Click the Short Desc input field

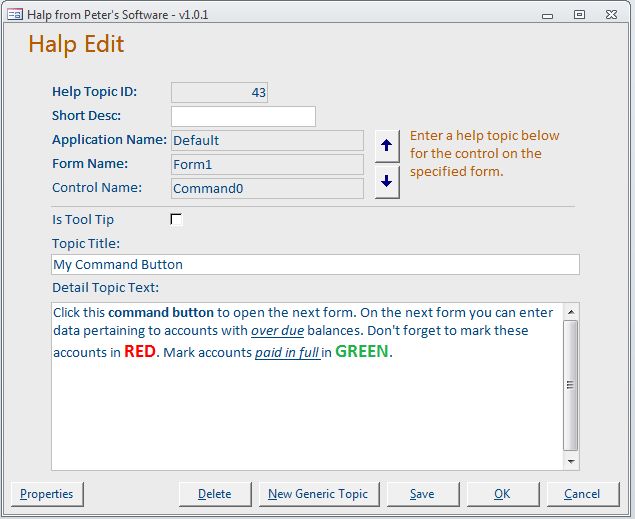pyautogui.click(x=243, y=116)
